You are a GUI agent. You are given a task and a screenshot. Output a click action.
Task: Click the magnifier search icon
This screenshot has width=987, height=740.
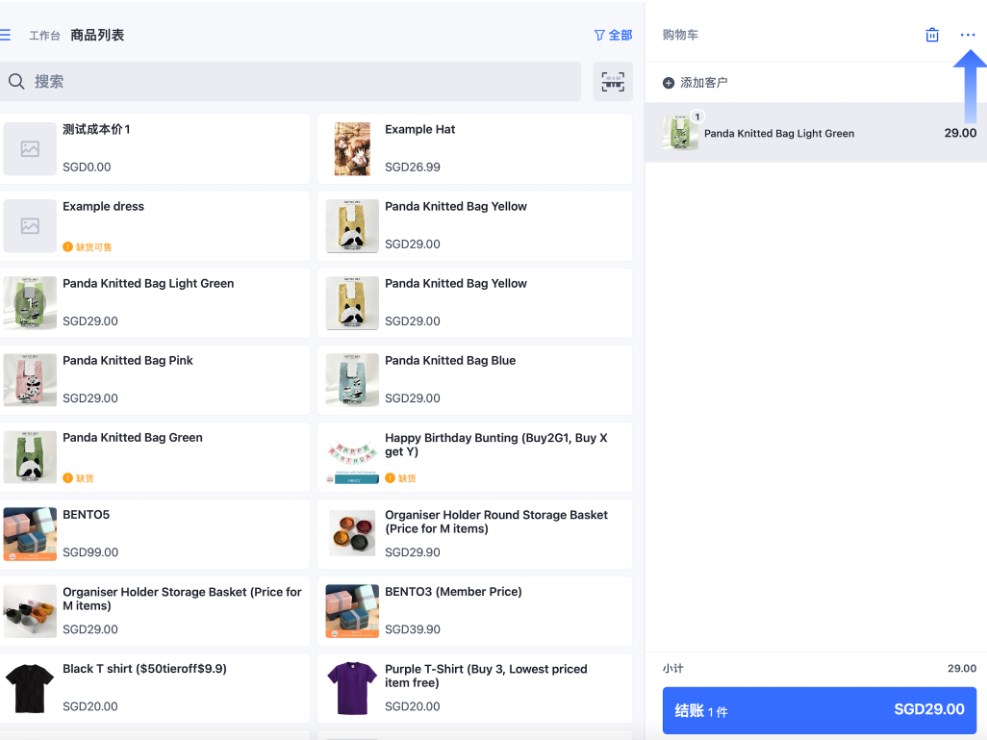point(16,81)
